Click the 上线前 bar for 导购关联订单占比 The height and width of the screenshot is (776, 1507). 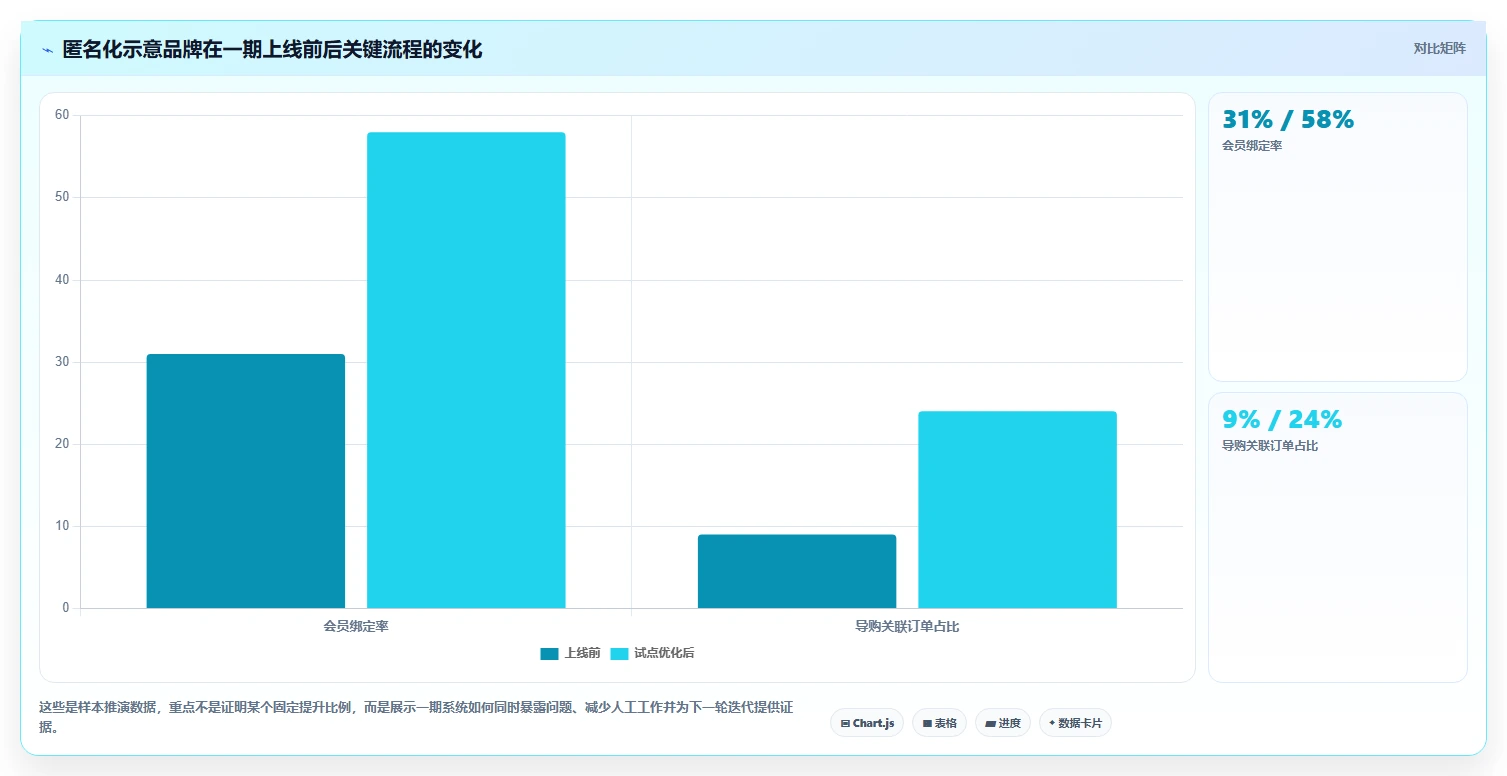pyautogui.click(x=797, y=571)
